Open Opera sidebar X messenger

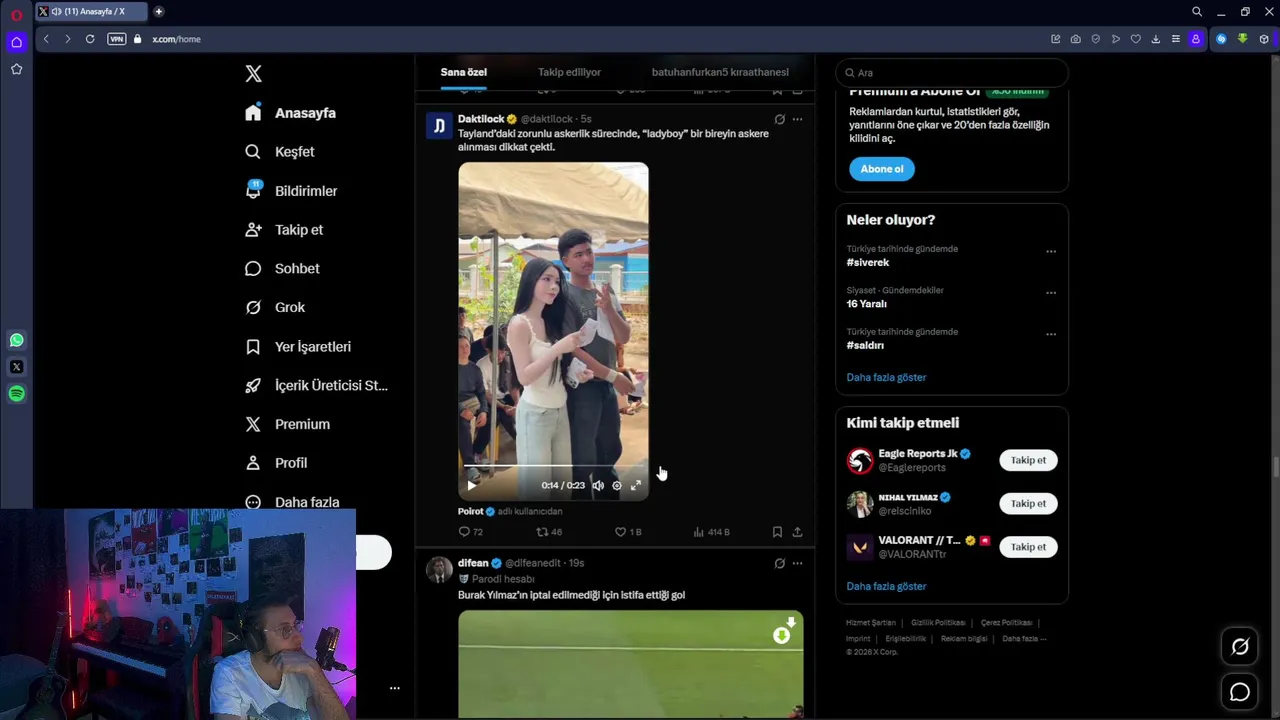point(16,367)
